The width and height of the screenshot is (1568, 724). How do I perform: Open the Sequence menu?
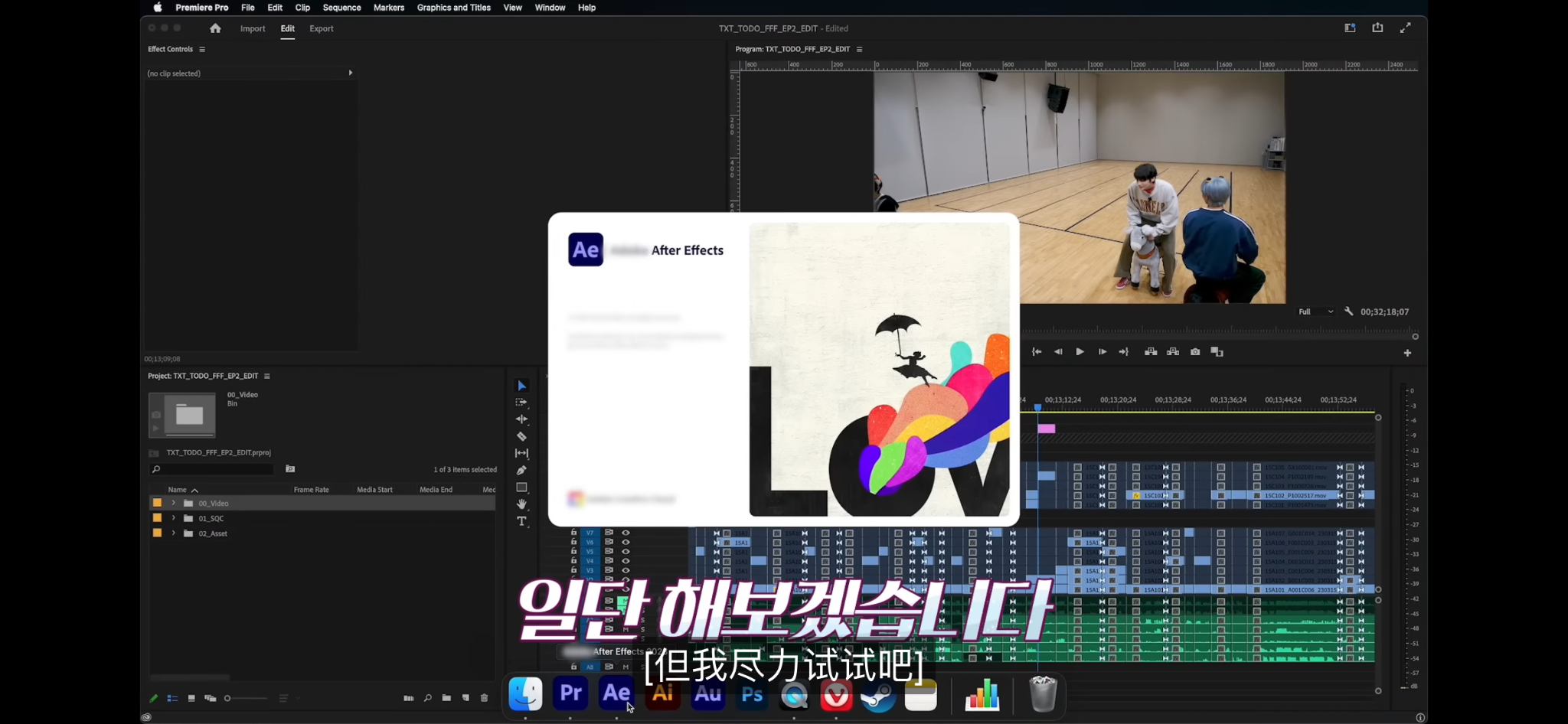coord(341,8)
